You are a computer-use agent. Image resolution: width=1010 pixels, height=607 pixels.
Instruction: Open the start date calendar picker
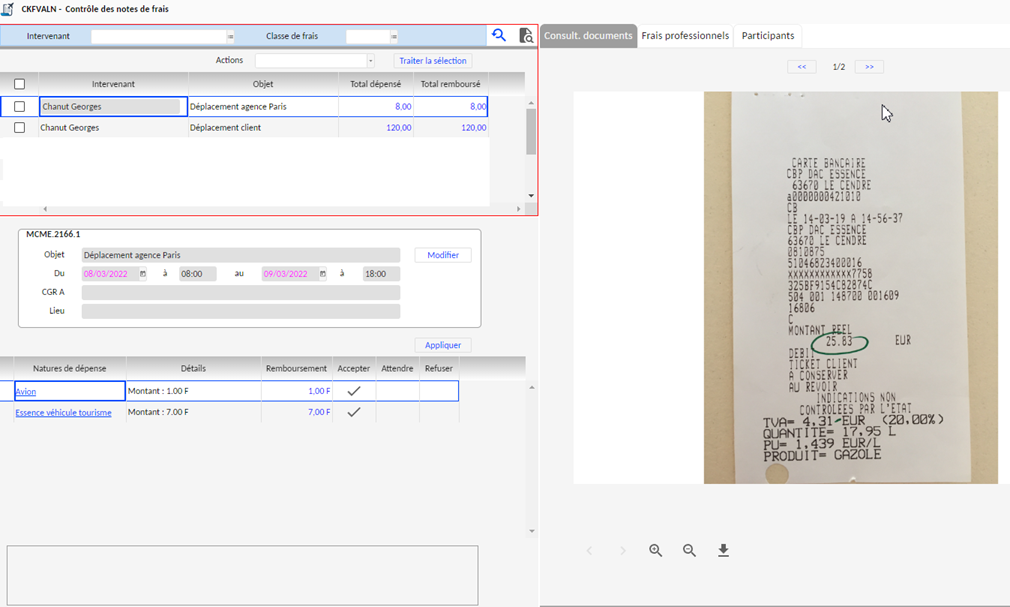pyautogui.click(x=142, y=274)
